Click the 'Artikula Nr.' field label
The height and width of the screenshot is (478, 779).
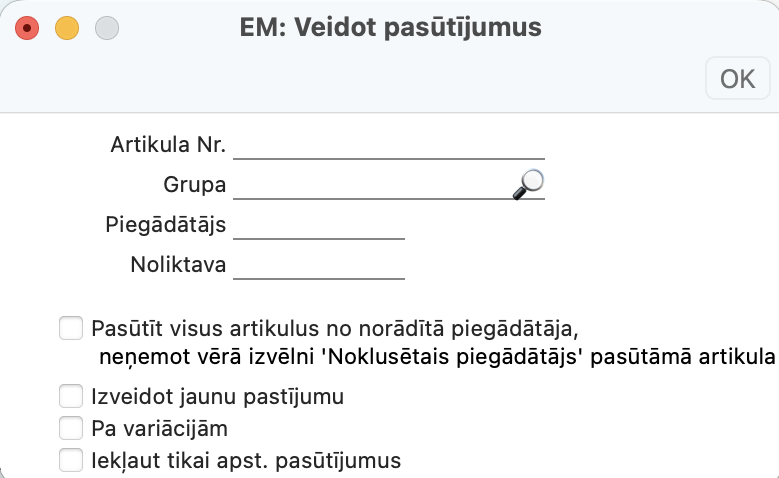point(168,146)
